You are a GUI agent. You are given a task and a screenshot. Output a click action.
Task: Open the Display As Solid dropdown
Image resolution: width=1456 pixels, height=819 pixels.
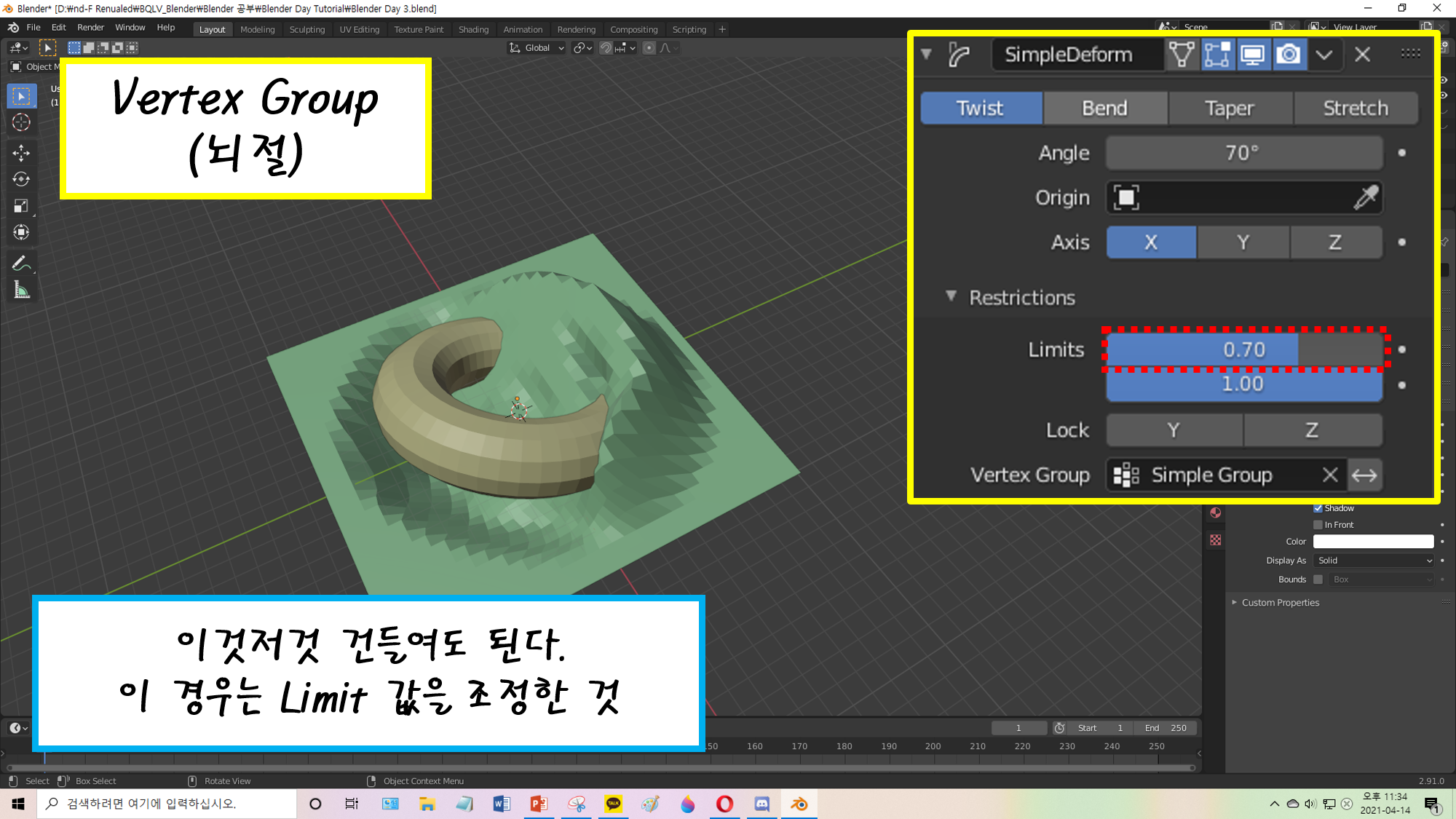(x=1374, y=561)
